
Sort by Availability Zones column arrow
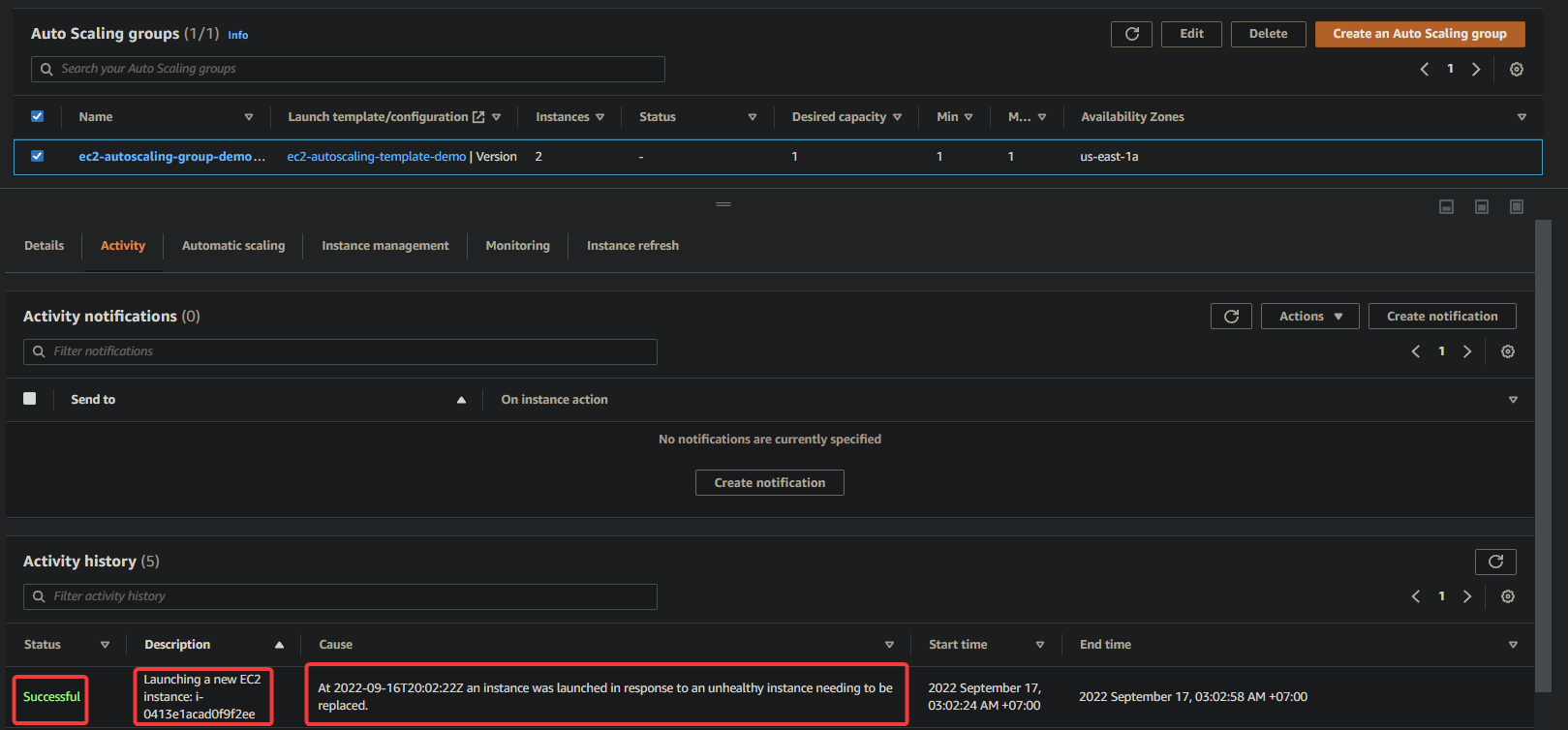point(1522,117)
